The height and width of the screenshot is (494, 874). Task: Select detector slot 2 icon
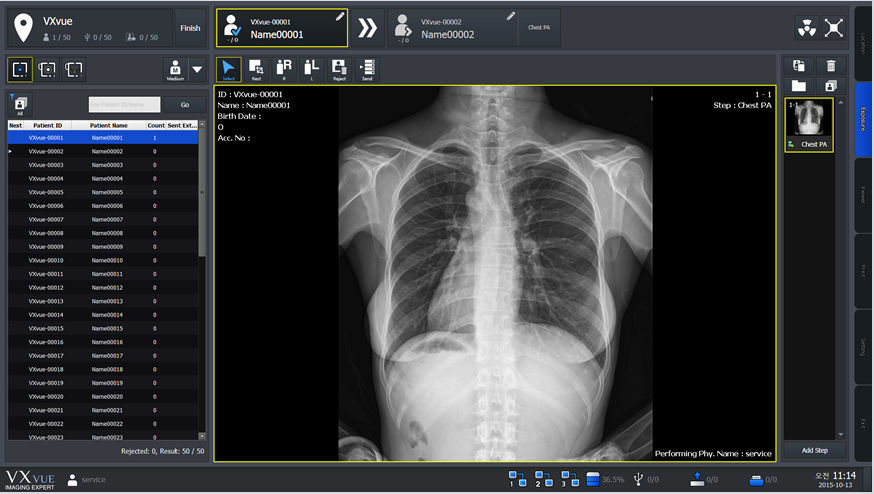(47, 70)
